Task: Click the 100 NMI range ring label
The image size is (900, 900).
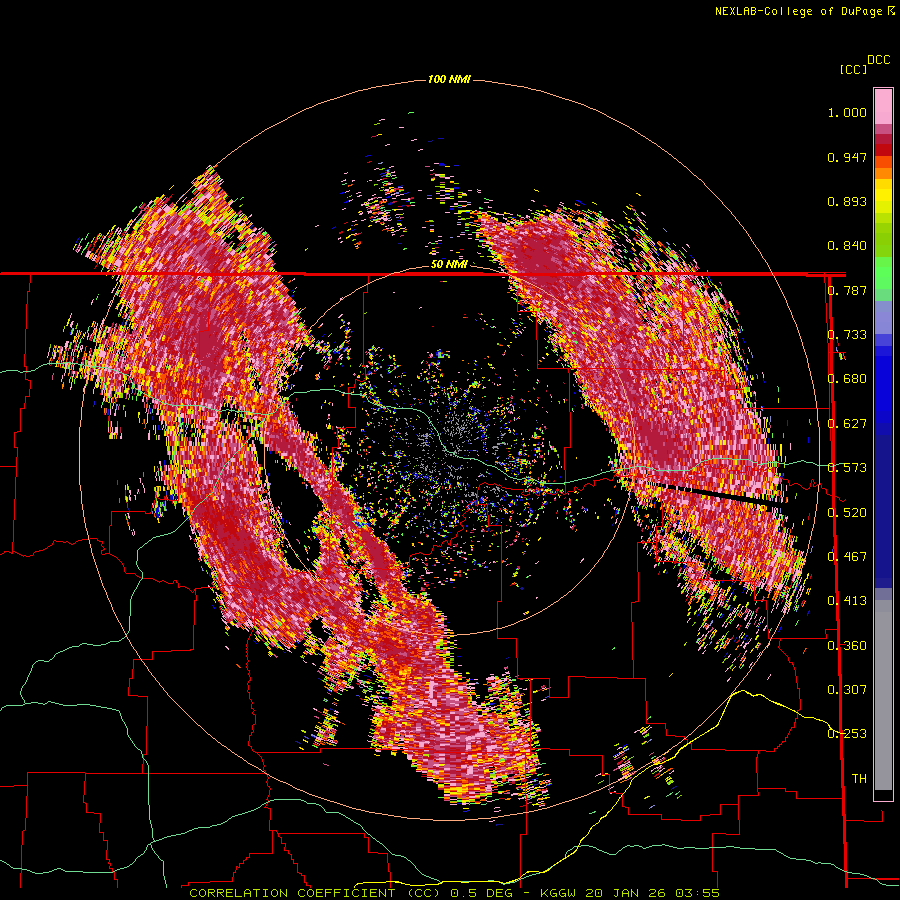Action: pyautogui.click(x=449, y=79)
